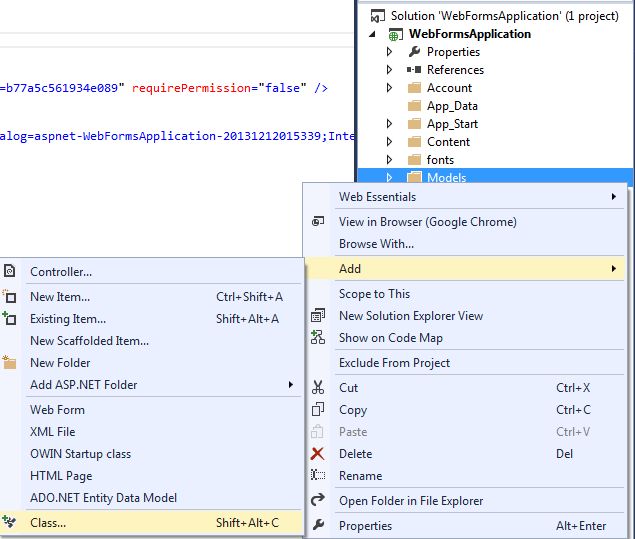
Task: Select Open Folder in File Explorer
Action: [465, 501]
